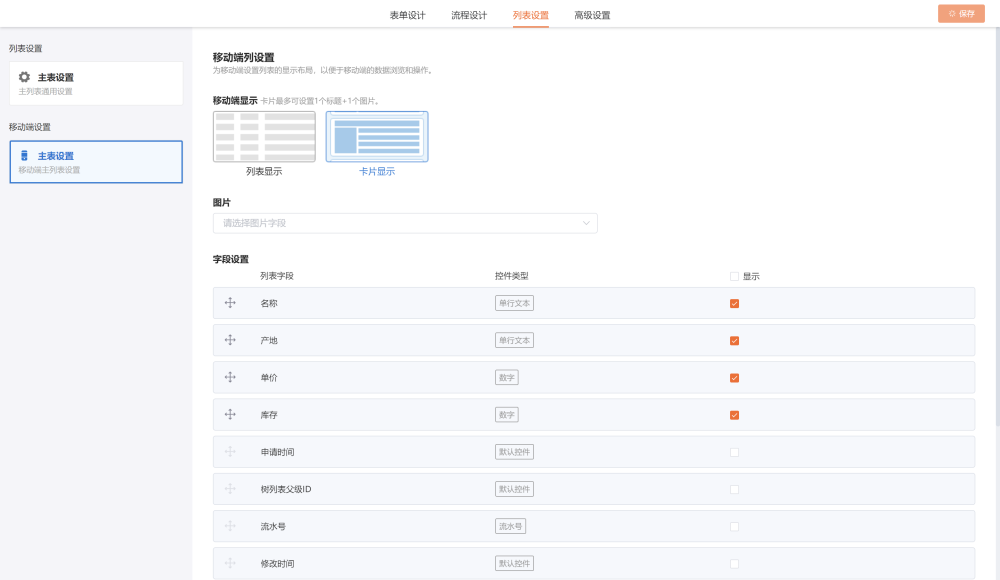Click the drag handle icon for 名称 row
The image size is (1000, 580).
(230, 303)
